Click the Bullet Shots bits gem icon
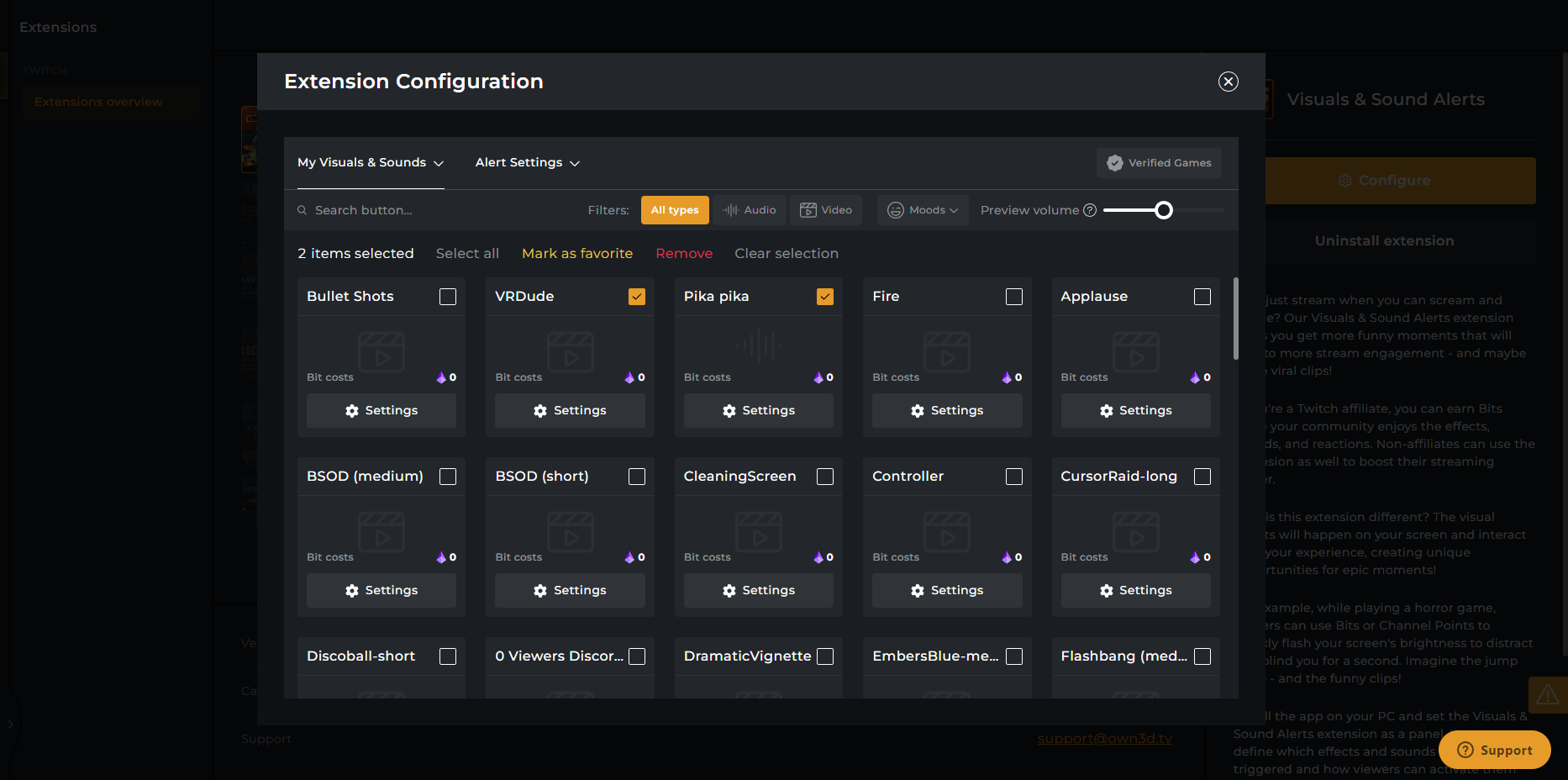Screen dimensions: 1568x780 tap(441, 377)
